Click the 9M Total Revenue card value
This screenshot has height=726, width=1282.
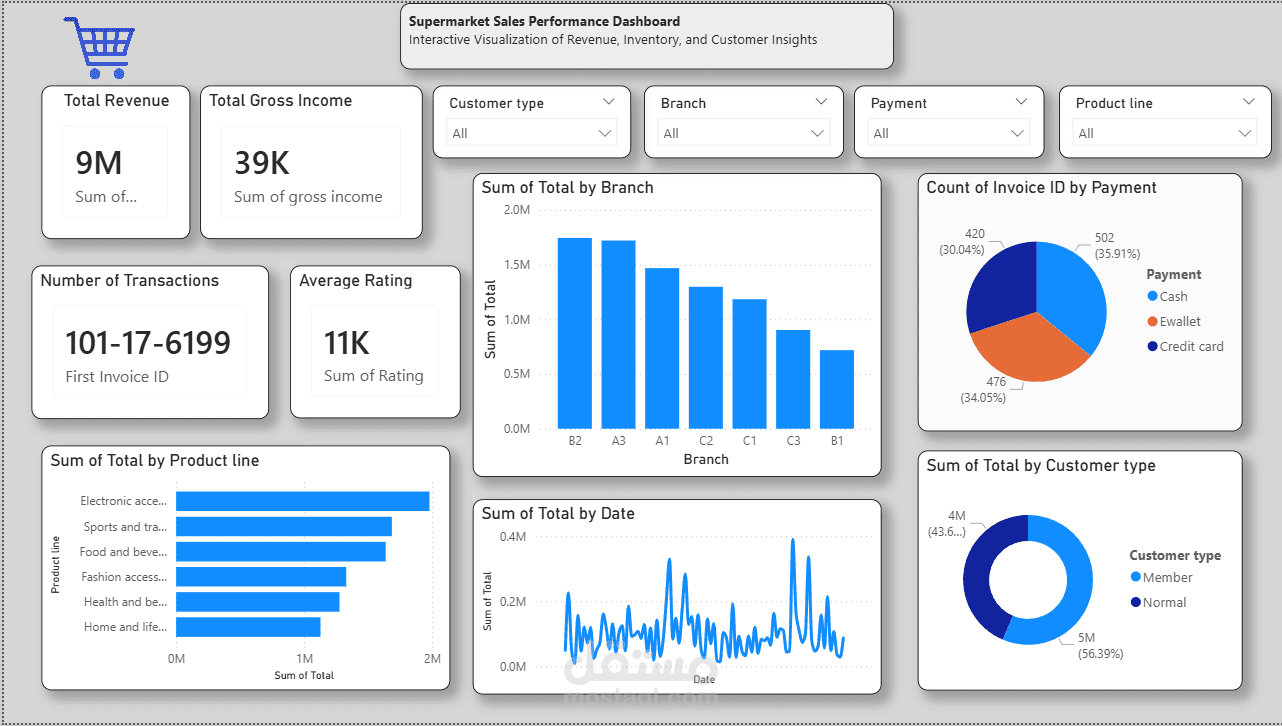click(99, 163)
